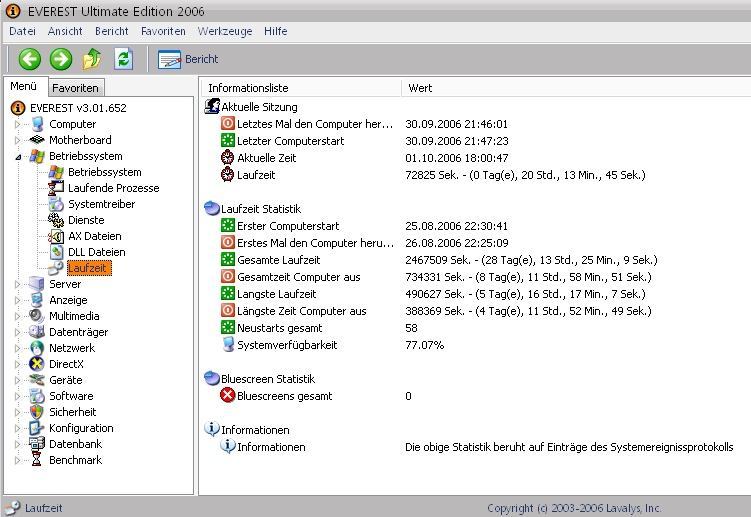Click the Wert column header
751x517 pixels.
pos(576,88)
